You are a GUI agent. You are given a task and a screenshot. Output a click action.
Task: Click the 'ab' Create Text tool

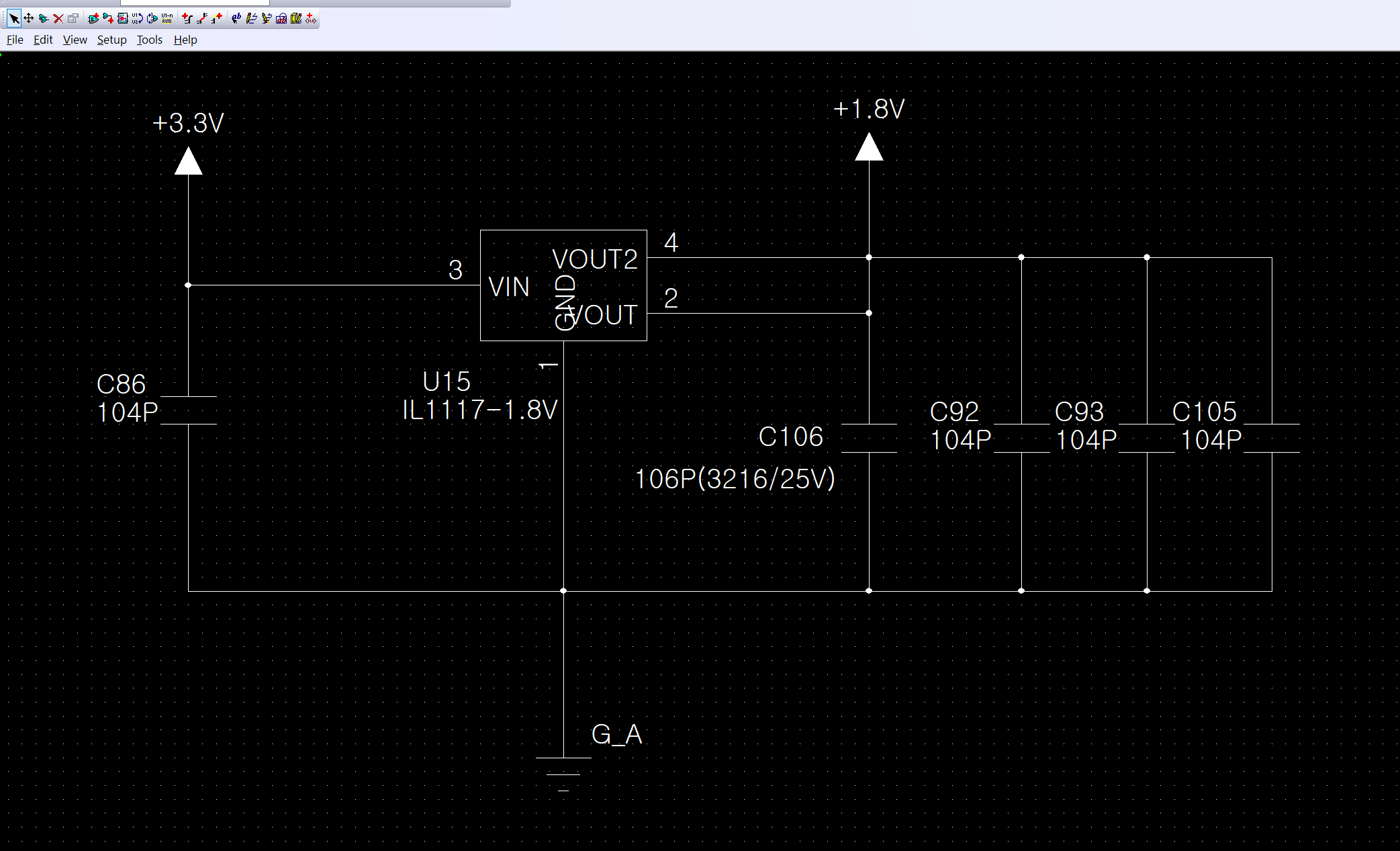coord(236,18)
